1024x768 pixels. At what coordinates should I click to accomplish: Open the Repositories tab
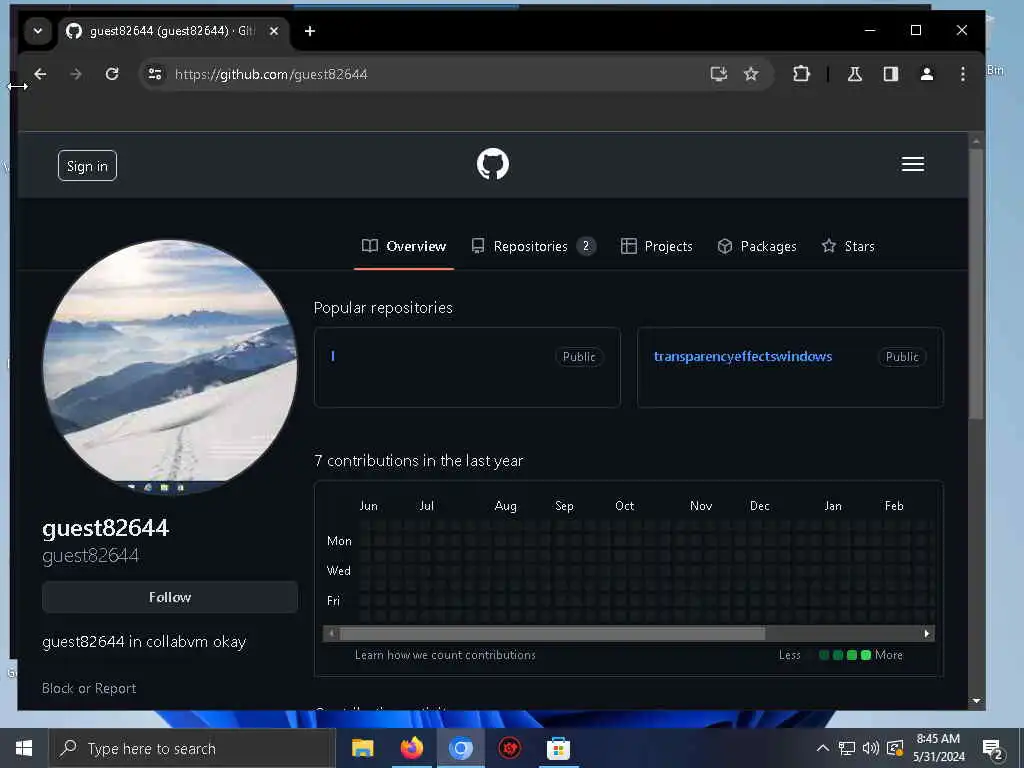[533, 246]
